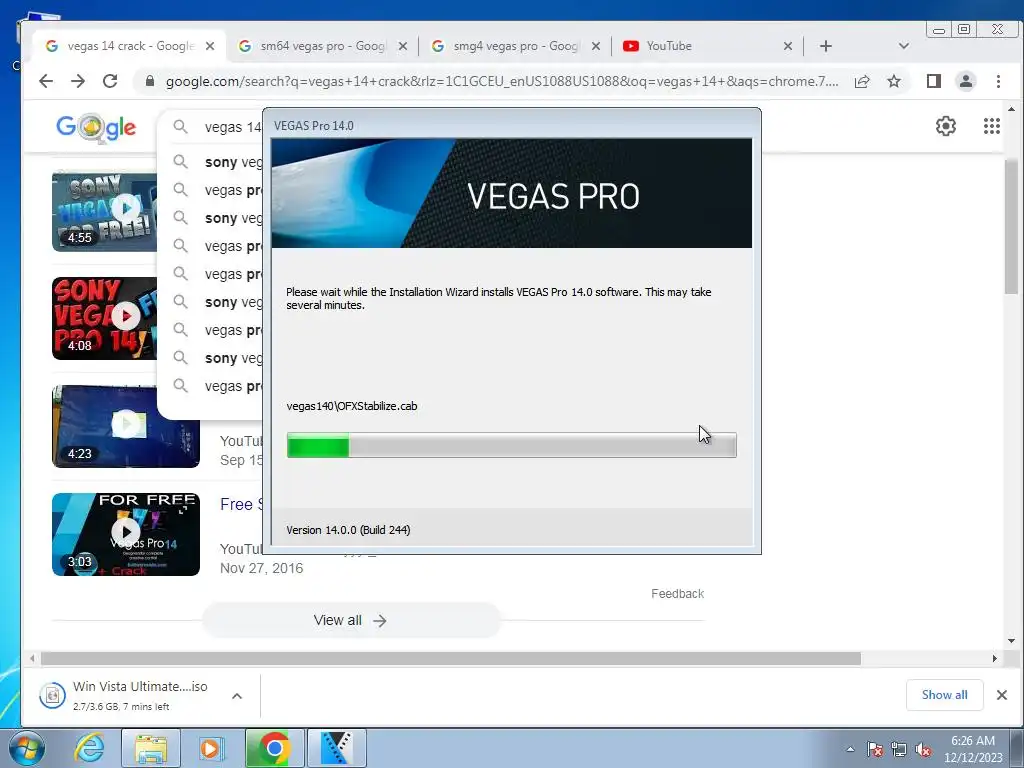Screen dimensions: 1024x768
Task: Close the 'smg4 vegas pro' tab
Action: click(596, 46)
